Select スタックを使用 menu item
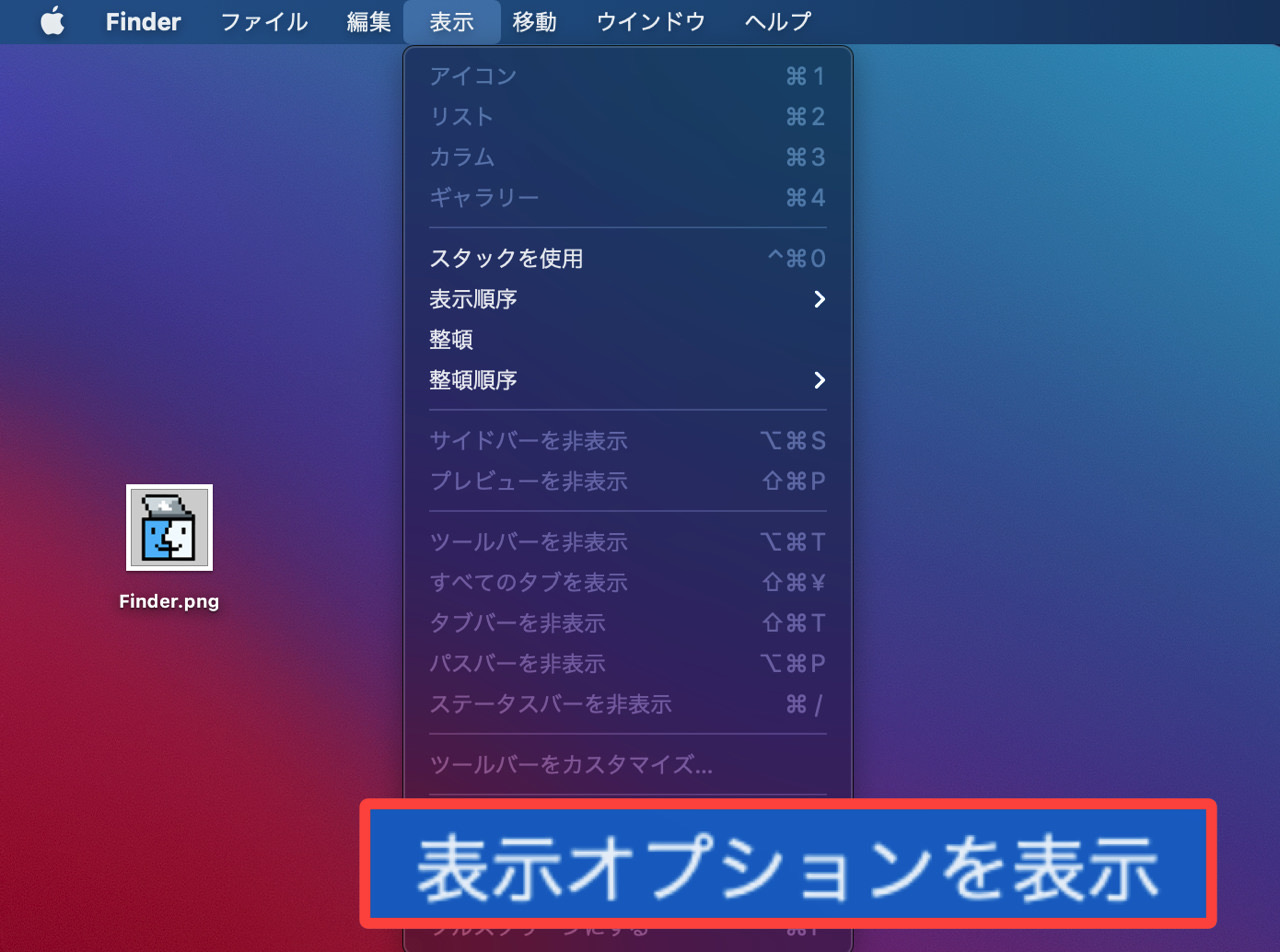The height and width of the screenshot is (952, 1280). pos(628,259)
